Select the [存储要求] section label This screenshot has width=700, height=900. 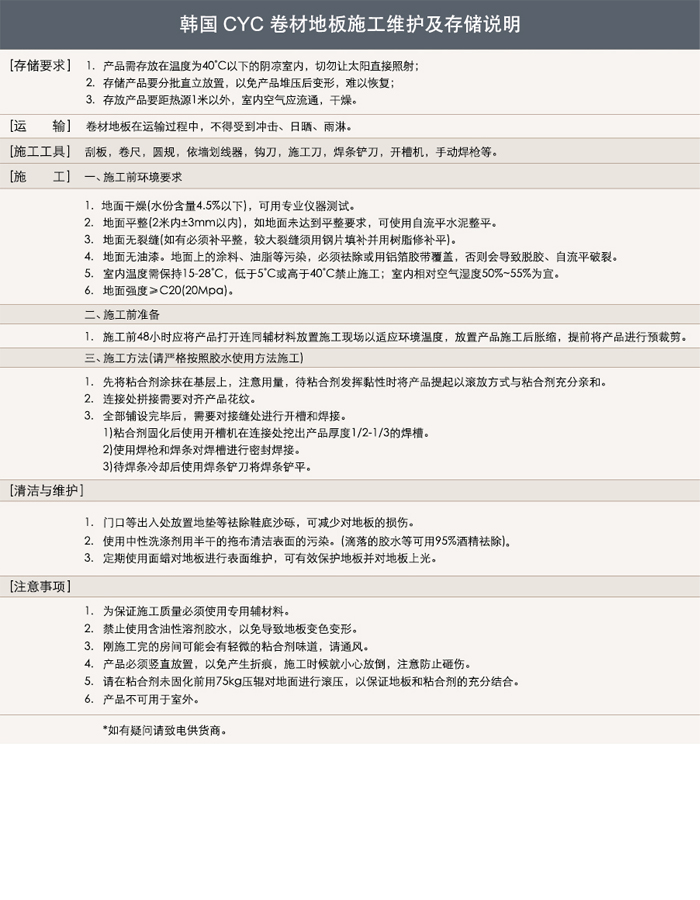[40, 65]
